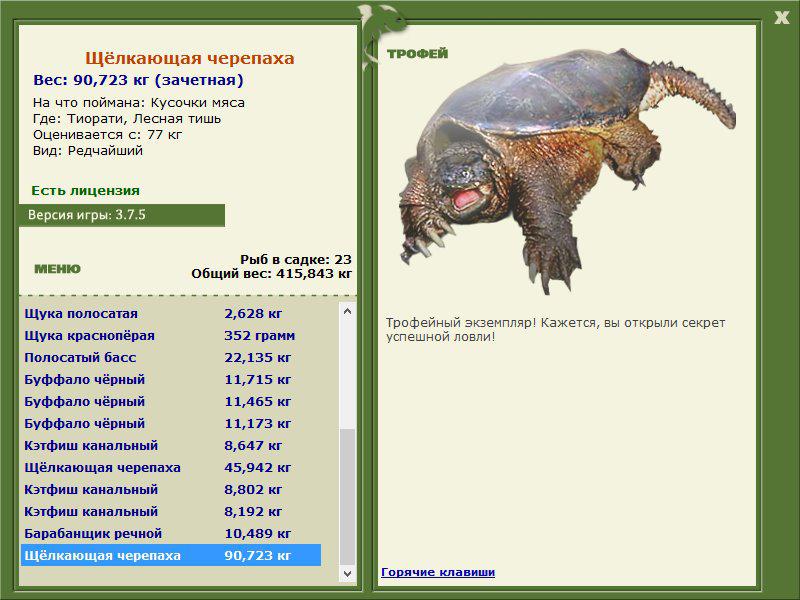This screenshot has height=600, width=800.
Task: Click Рыб в садке: 23 text
Action: (x=296, y=259)
